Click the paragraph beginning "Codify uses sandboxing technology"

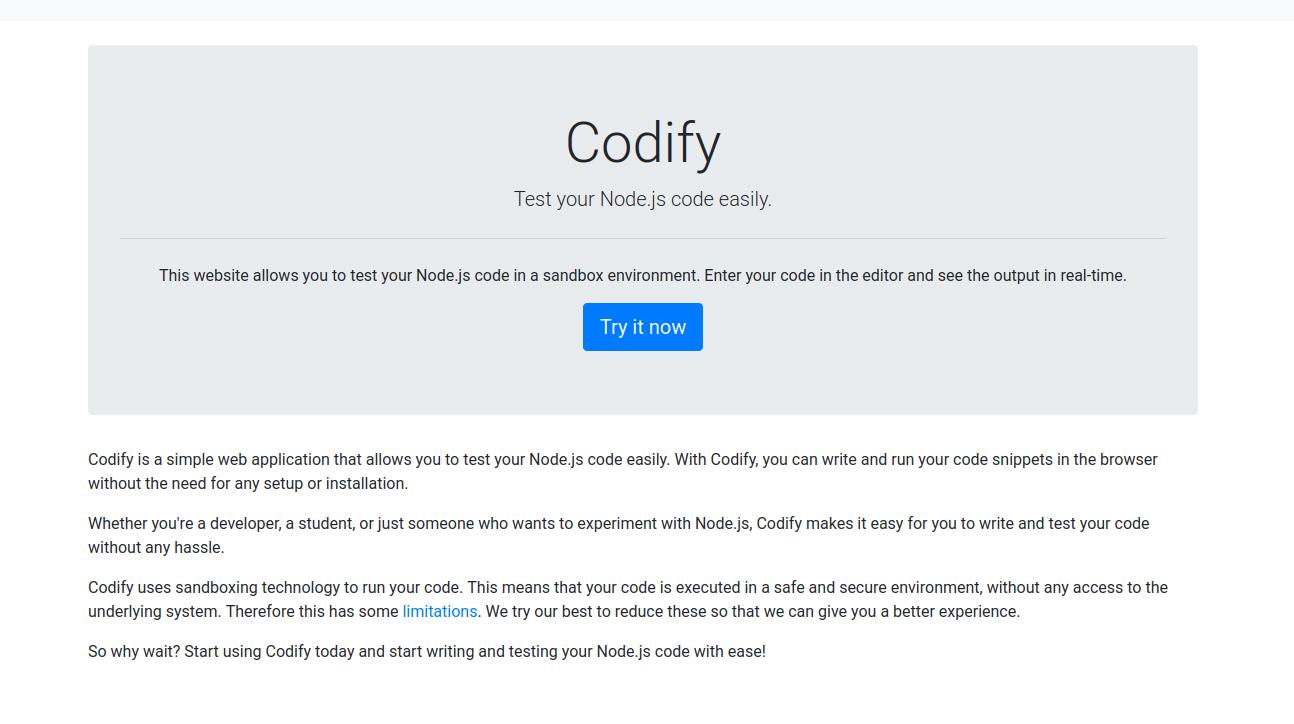[x=628, y=599]
